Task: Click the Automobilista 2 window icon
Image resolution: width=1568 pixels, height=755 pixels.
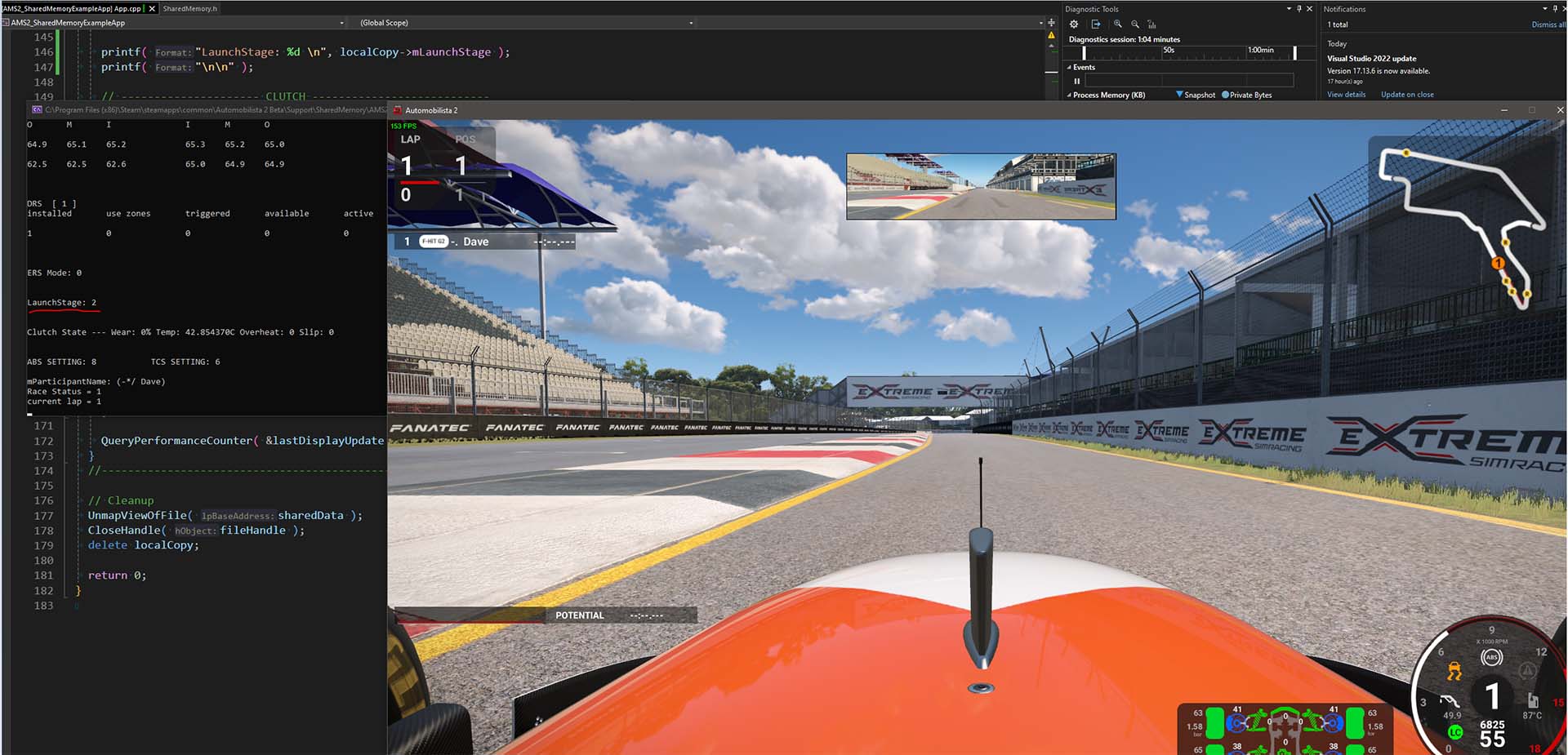Action: pyautogui.click(x=398, y=110)
